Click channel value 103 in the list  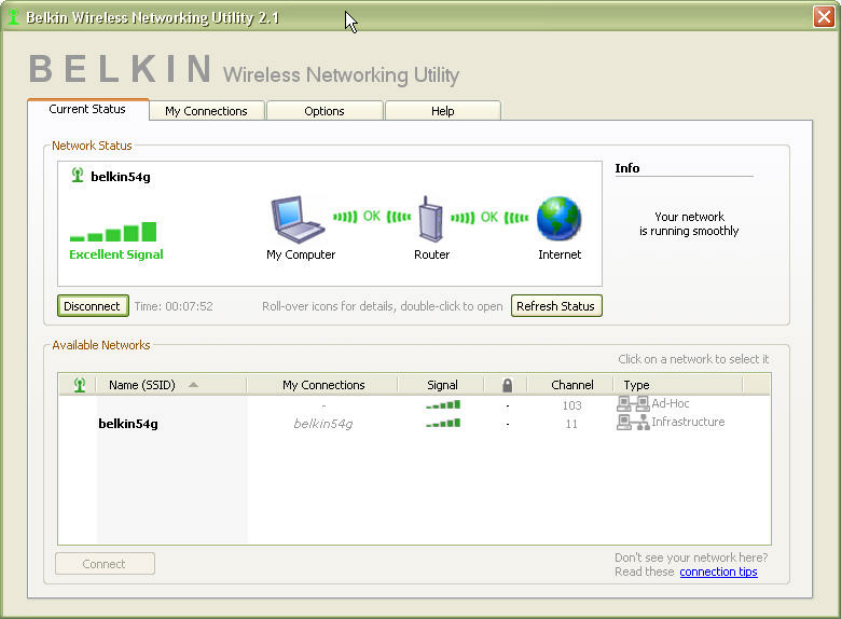[572, 406]
